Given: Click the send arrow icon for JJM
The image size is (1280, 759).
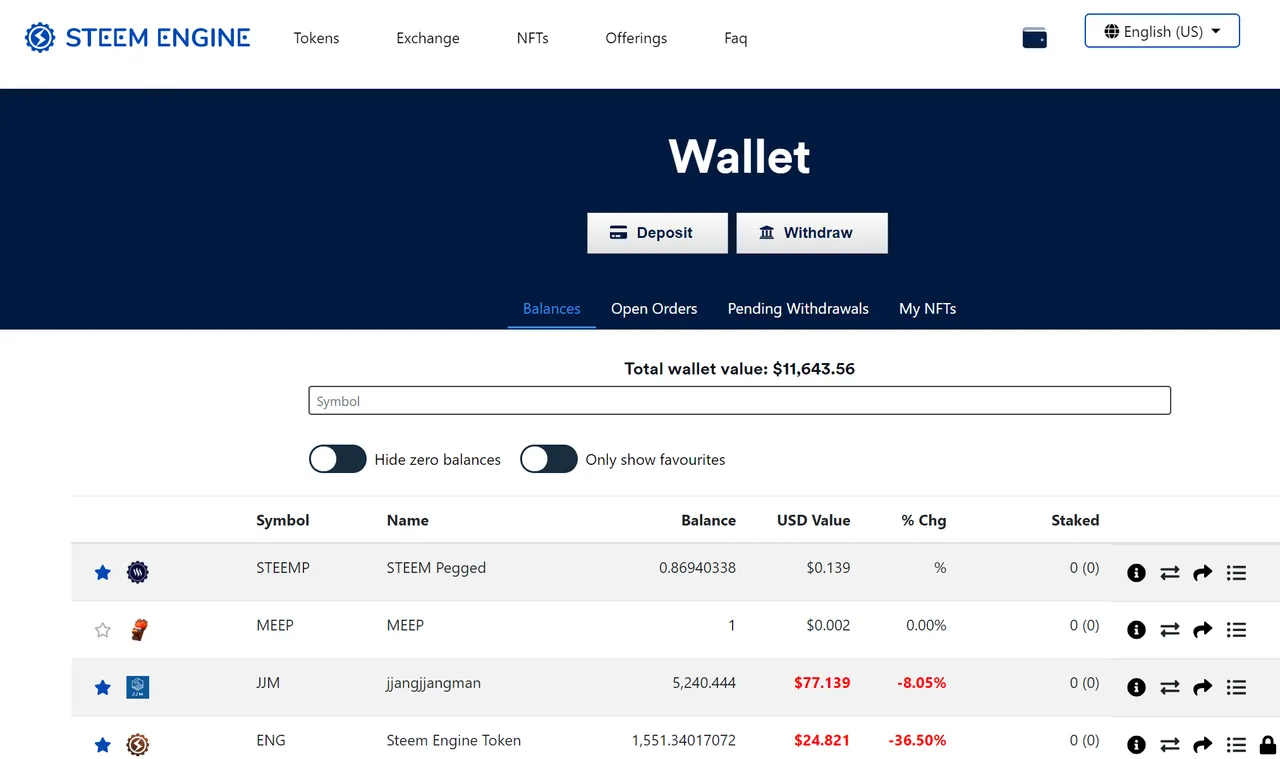Looking at the screenshot, I should tap(1203, 688).
